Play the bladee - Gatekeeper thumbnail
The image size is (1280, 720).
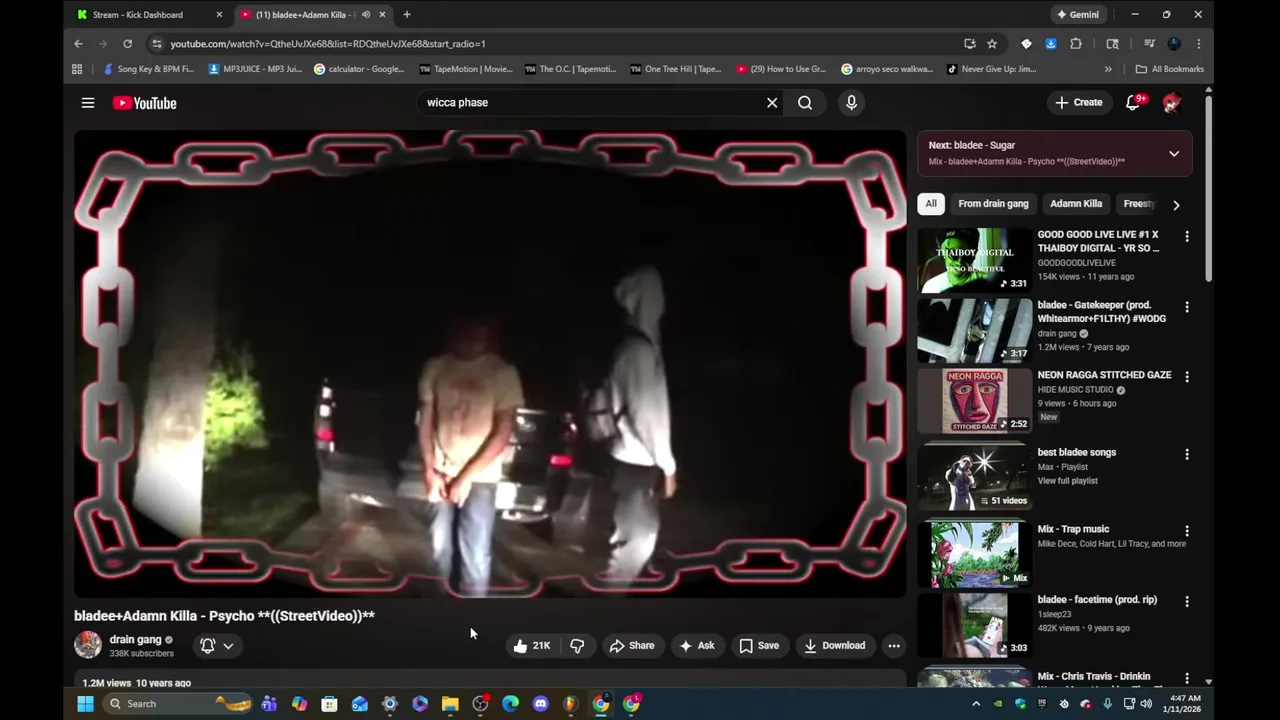click(975, 330)
